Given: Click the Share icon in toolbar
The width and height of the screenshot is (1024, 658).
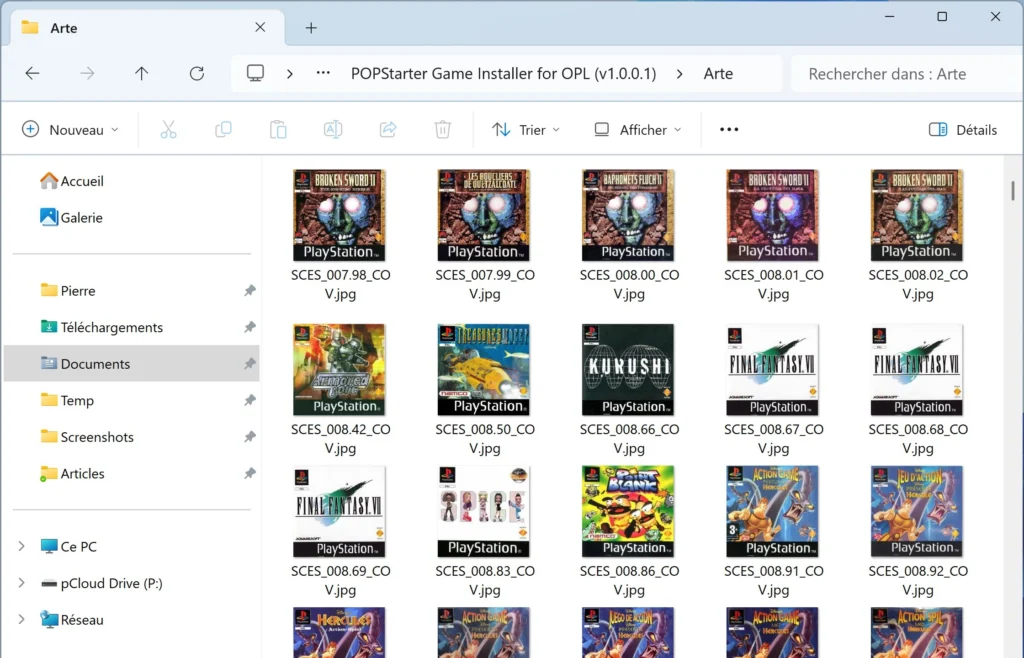Looking at the screenshot, I should tap(388, 129).
